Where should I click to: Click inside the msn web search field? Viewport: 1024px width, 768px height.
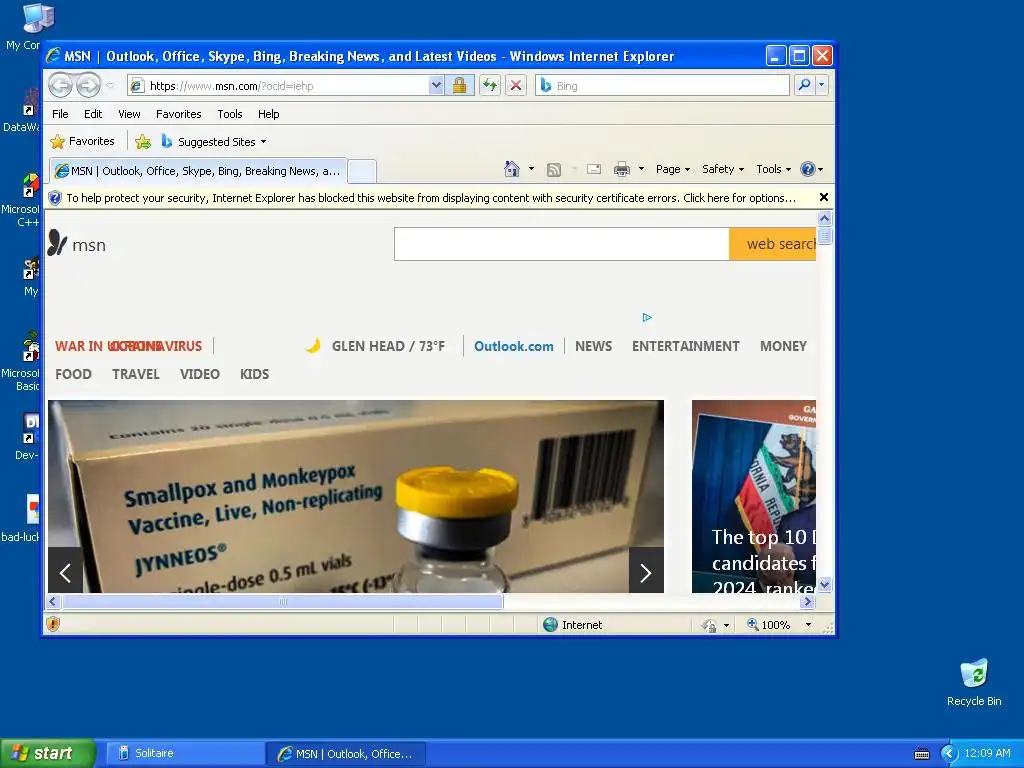point(562,244)
